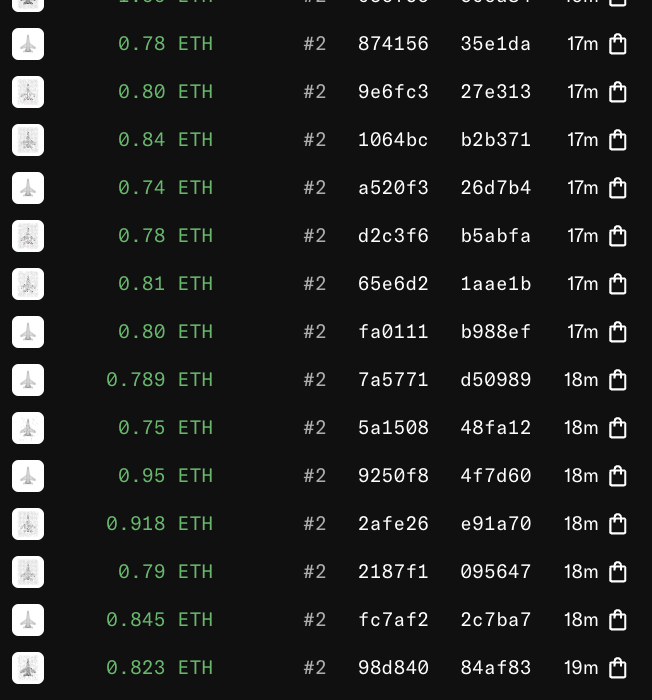Open the thumbnail on row d2c3f6
Screen dimensions: 652x700
tap(28, 236)
